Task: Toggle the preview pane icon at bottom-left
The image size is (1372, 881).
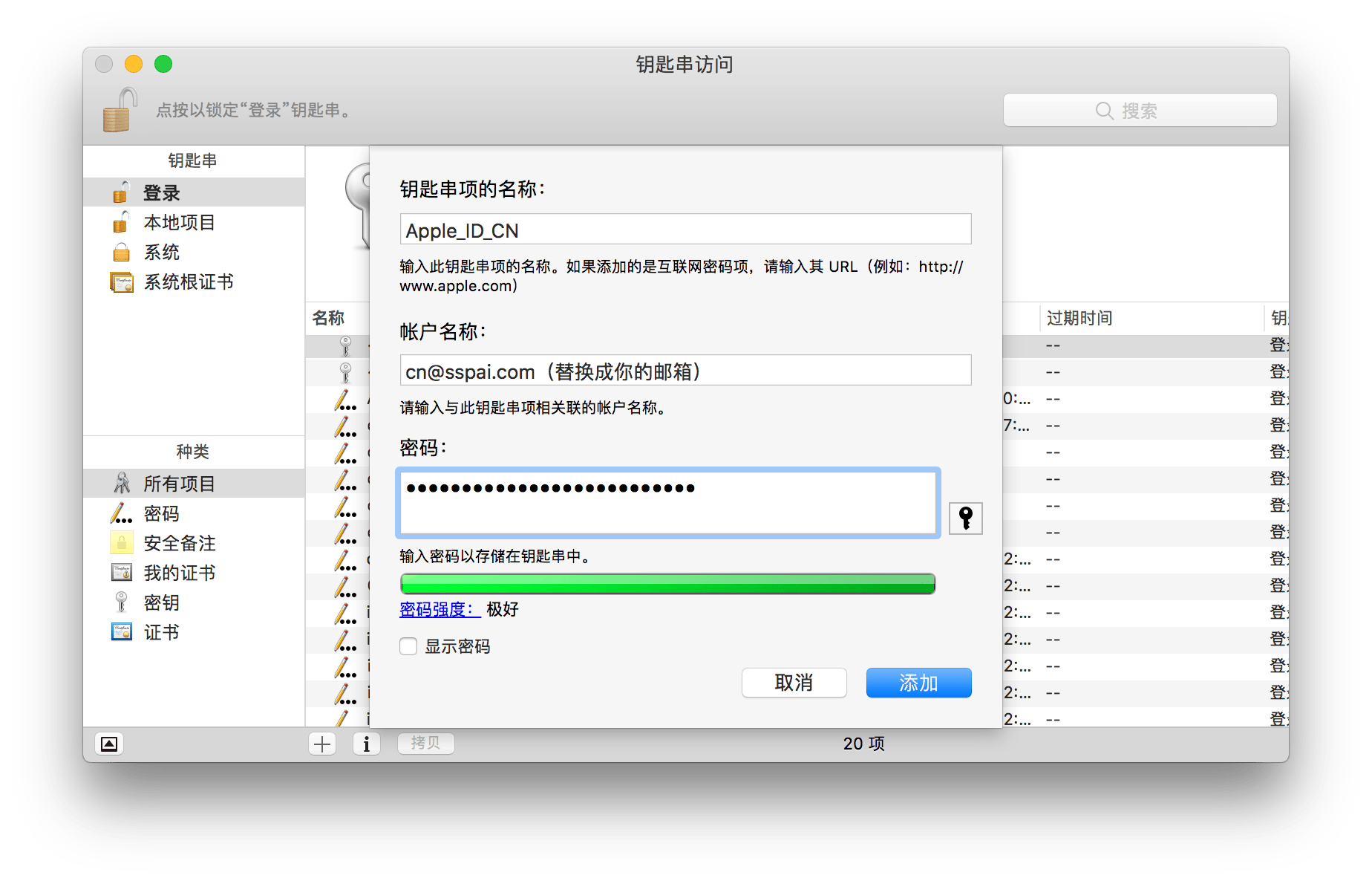Action: tap(109, 744)
